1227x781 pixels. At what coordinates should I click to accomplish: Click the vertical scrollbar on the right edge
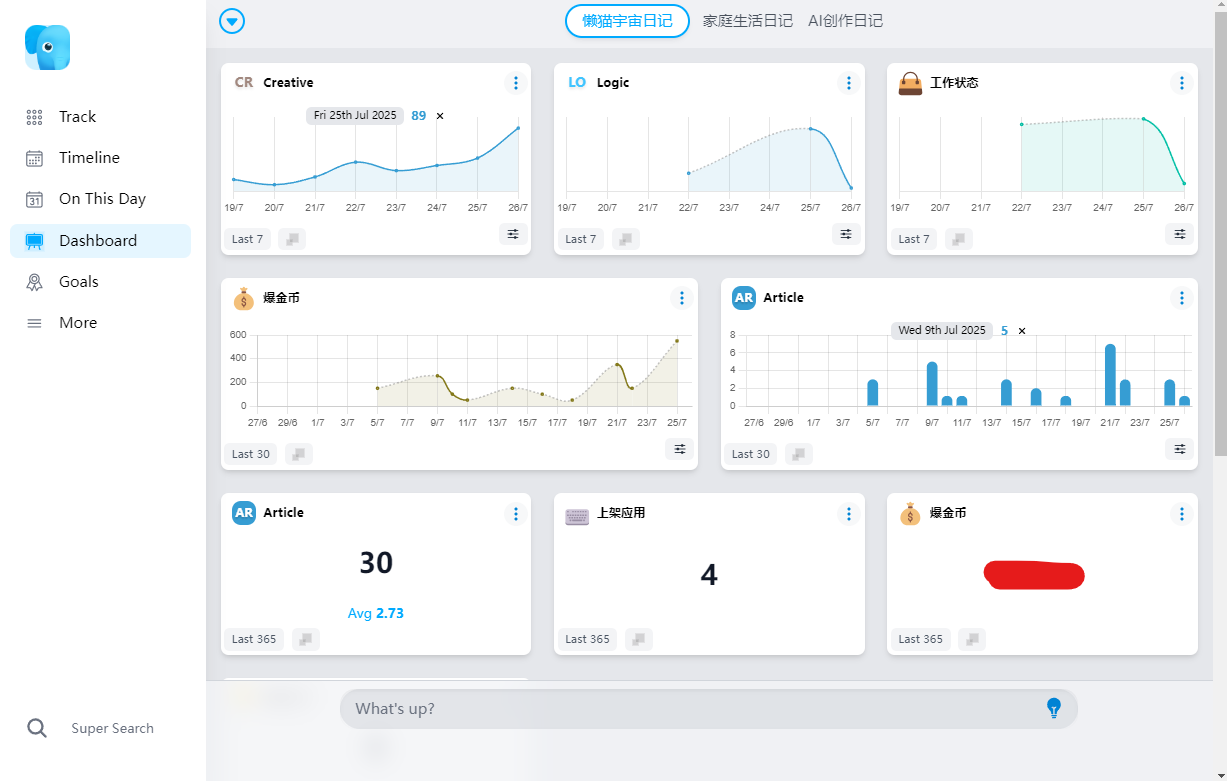click(x=1220, y=235)
